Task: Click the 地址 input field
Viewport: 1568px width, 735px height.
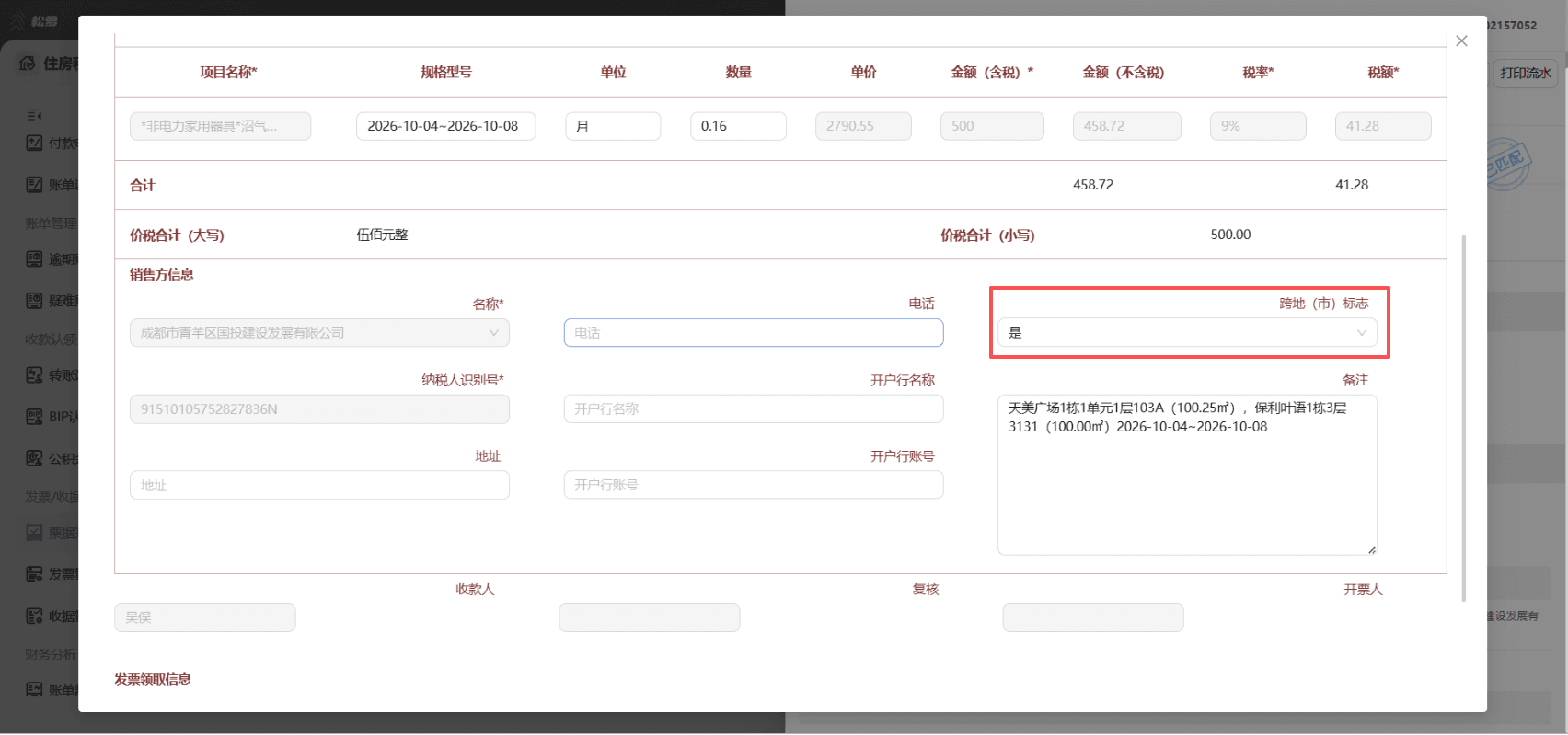Action: pyautogui.click(x=319, y=485)
